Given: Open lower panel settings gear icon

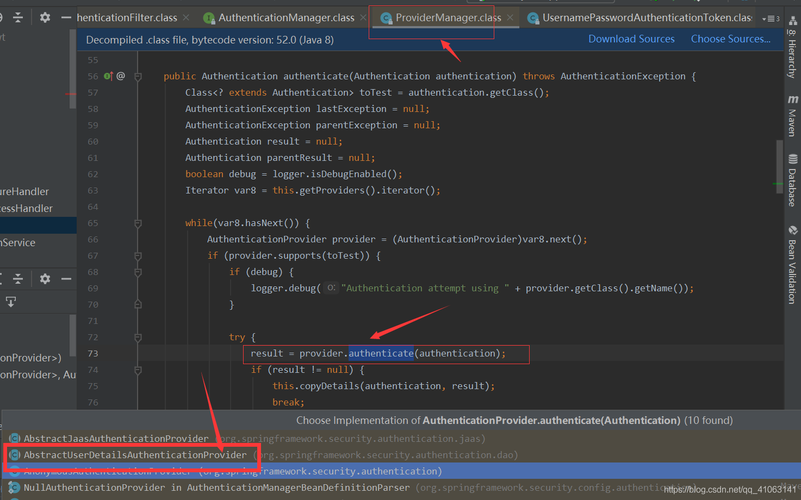Looking at the screenshot, I should point(45,279).
